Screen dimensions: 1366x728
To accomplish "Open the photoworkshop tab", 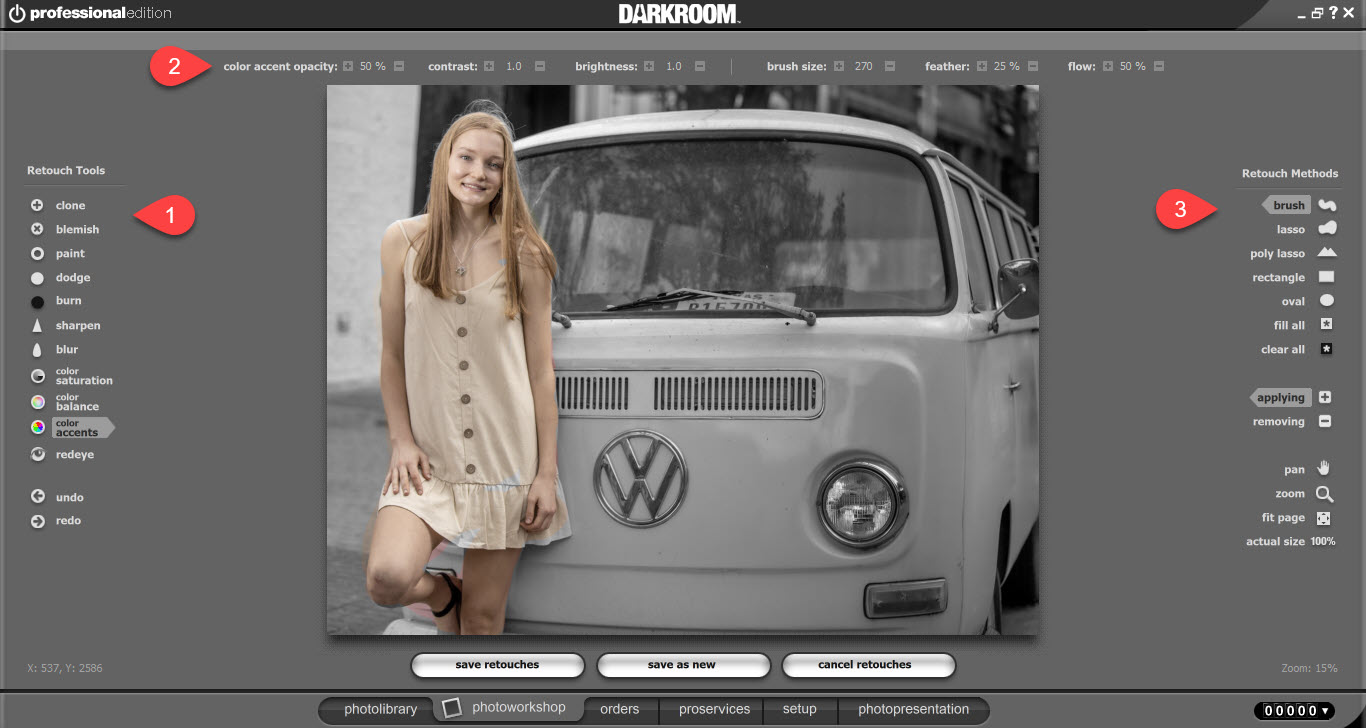I will [x=506, y=709].
